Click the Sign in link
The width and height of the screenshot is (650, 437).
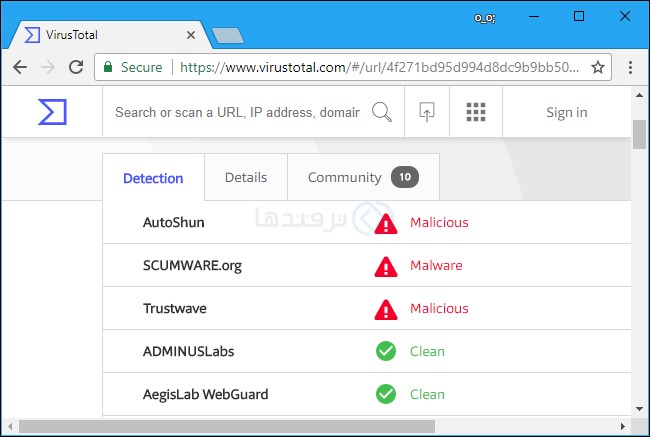click(x=567, y=112)
